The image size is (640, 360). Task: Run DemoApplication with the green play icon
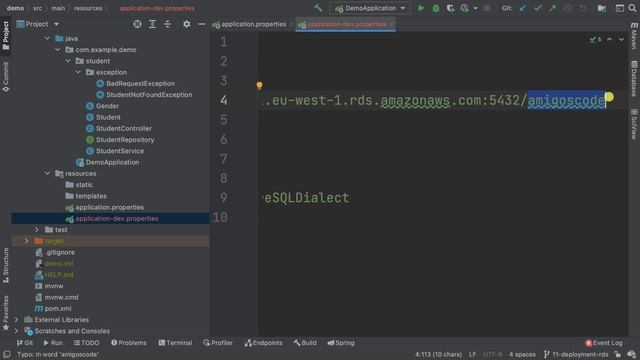(x=421, y=8)
